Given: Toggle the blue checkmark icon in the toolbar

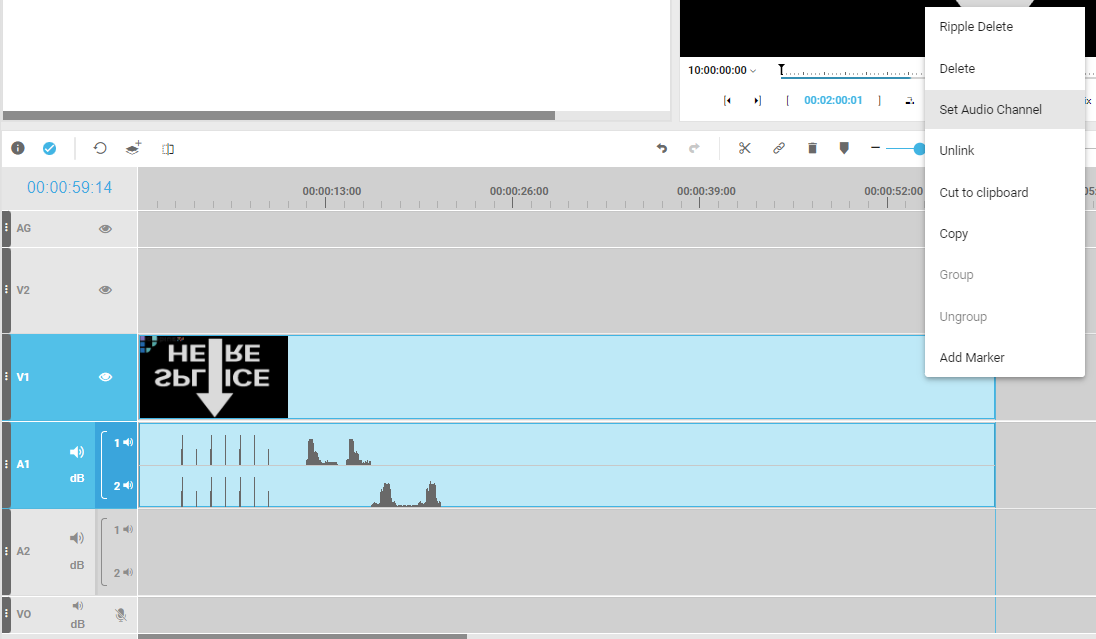Looking at the screenshot, I should [49, 148].
